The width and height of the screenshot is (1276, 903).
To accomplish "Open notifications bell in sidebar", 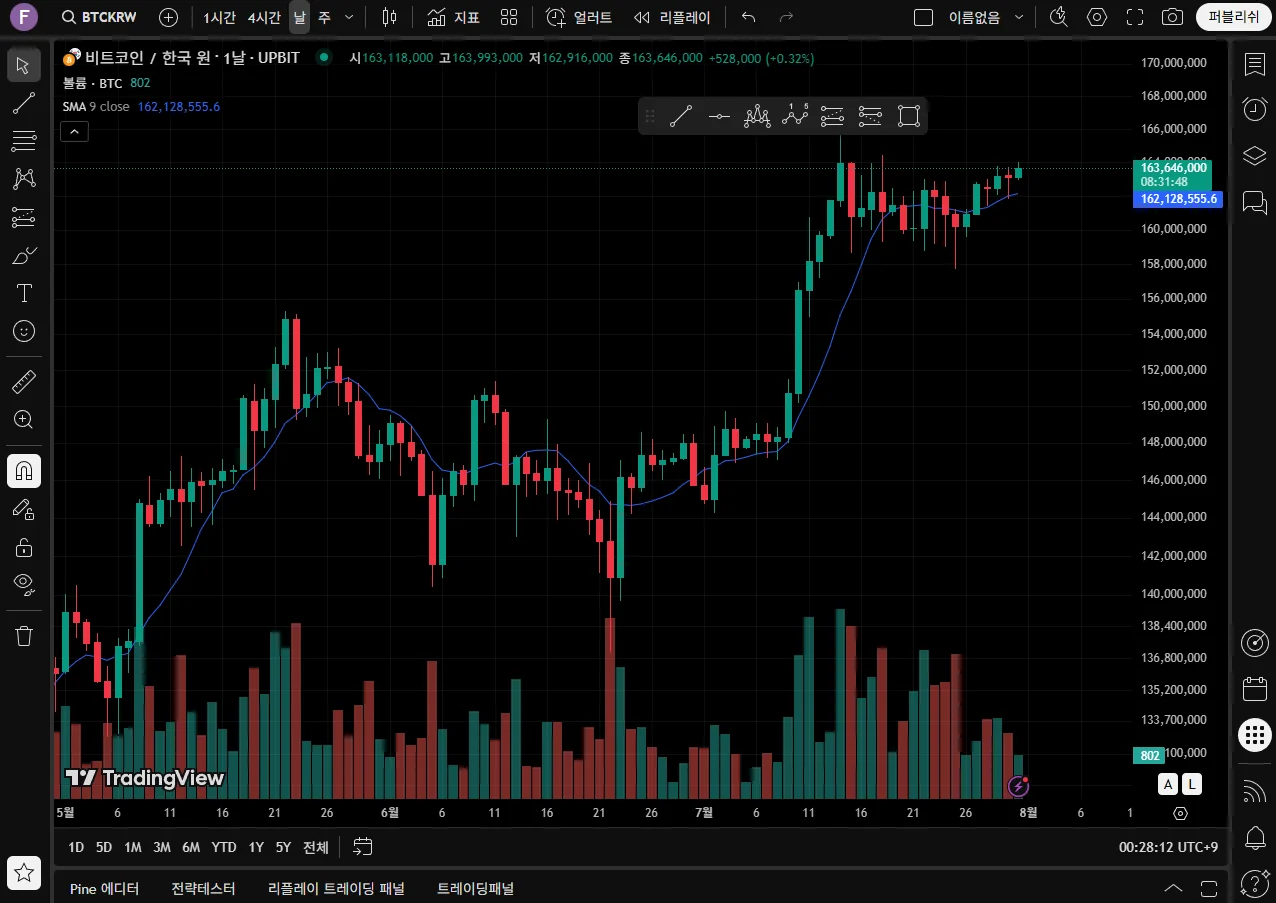I will (x=1254, y=837).
